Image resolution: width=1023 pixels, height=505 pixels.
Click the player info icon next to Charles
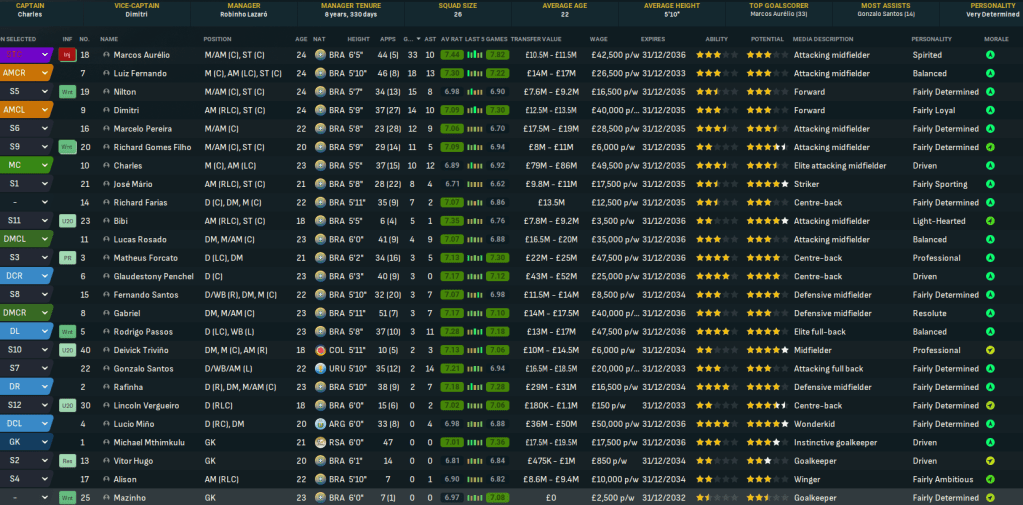(x=106, y=166)
